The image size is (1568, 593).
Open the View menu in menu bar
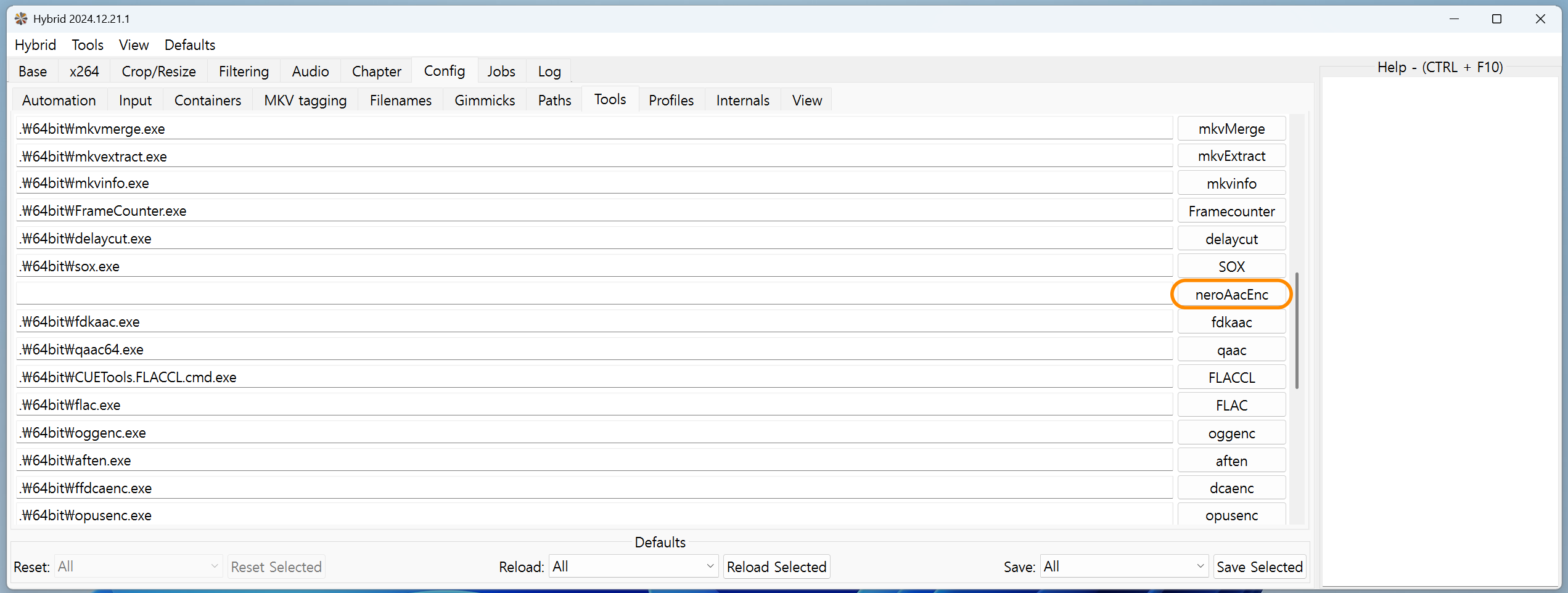point(134,45)
